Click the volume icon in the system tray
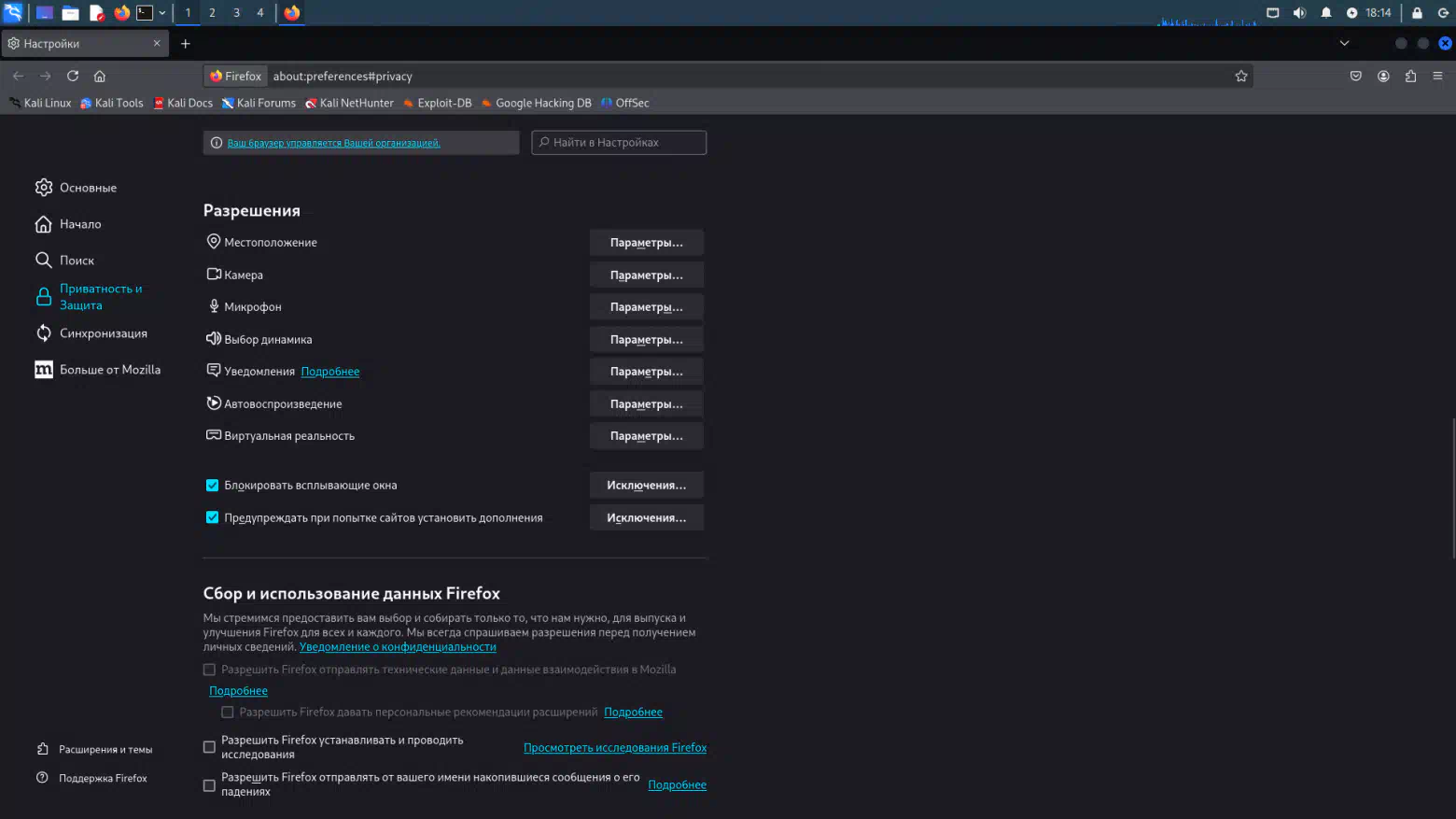The height and width of the screenshot is (819, 1456). [x=1299, y=13]
